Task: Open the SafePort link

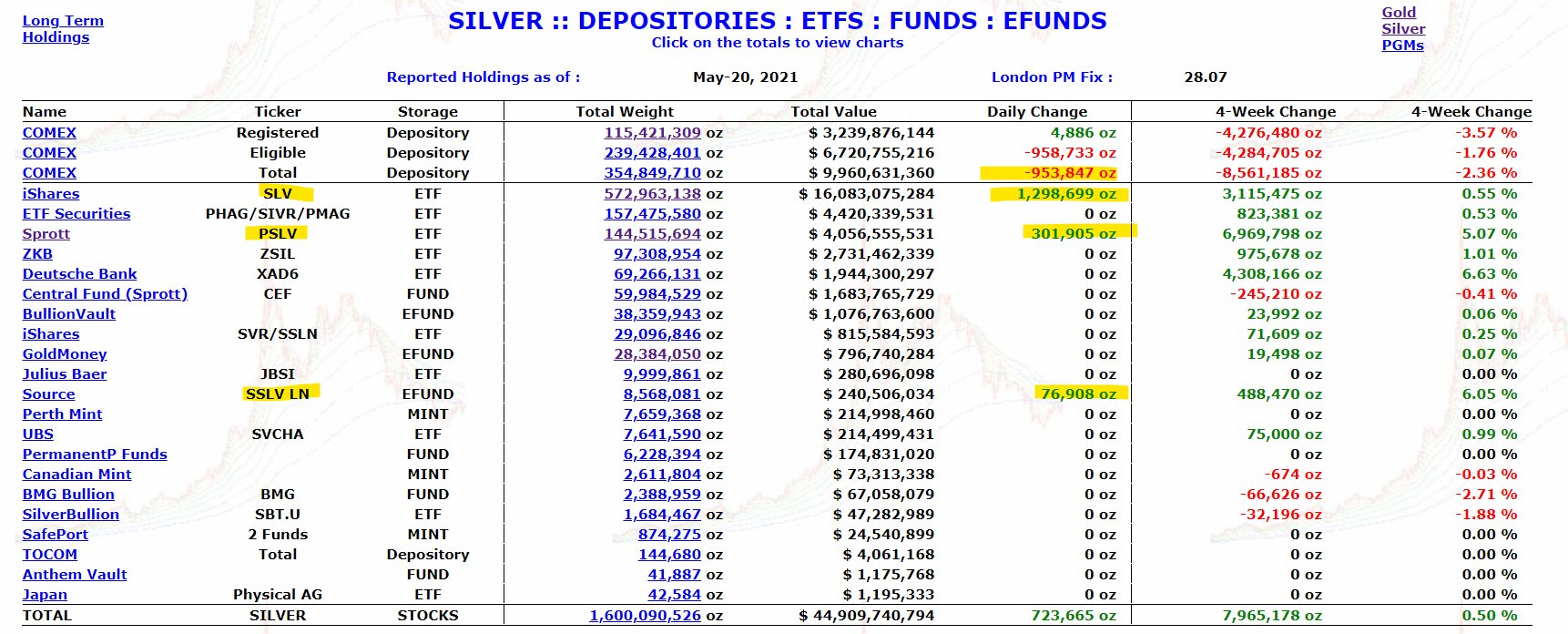Action: [56, 535]
